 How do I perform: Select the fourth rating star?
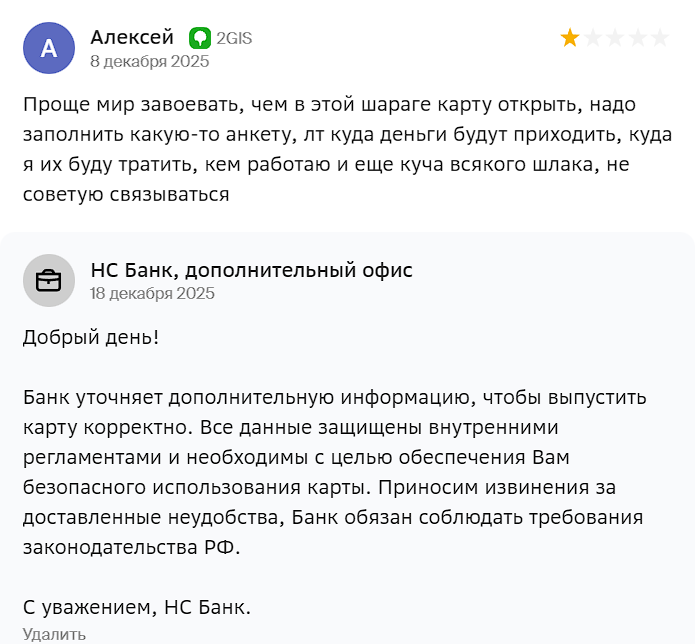pos(636,38)
